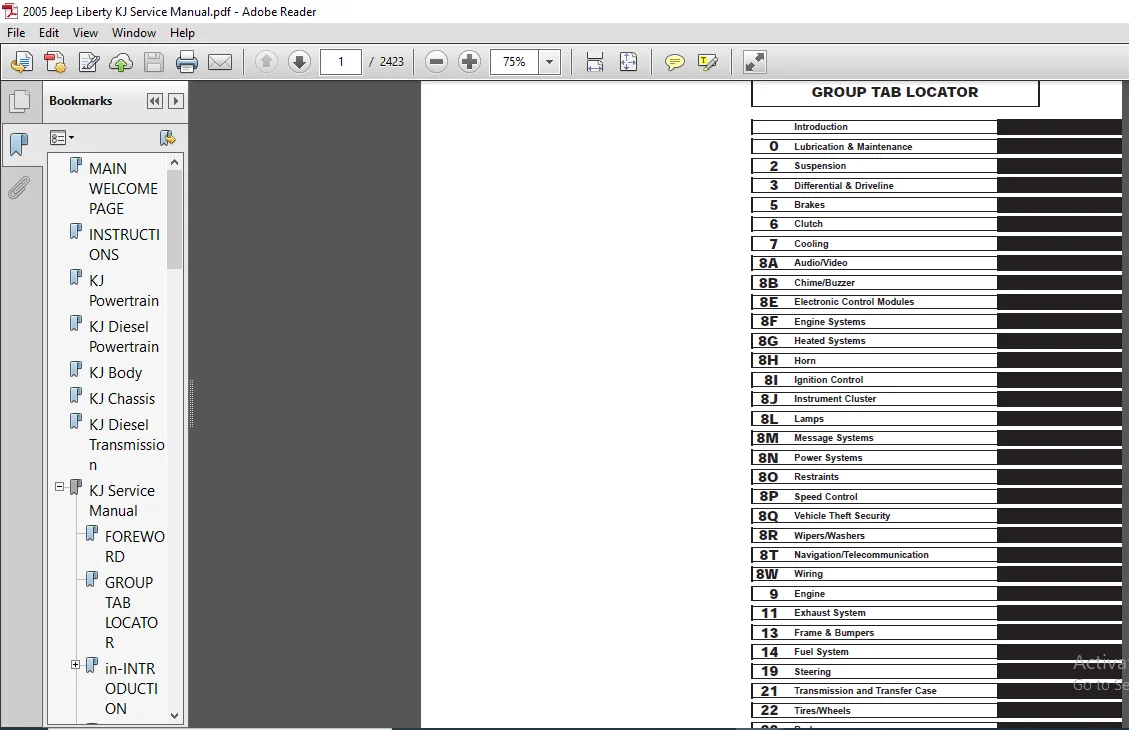This screenshot has height=730, width=1129.
Task: Click the Exhaust System text
Action: click(x=829, y=613)
